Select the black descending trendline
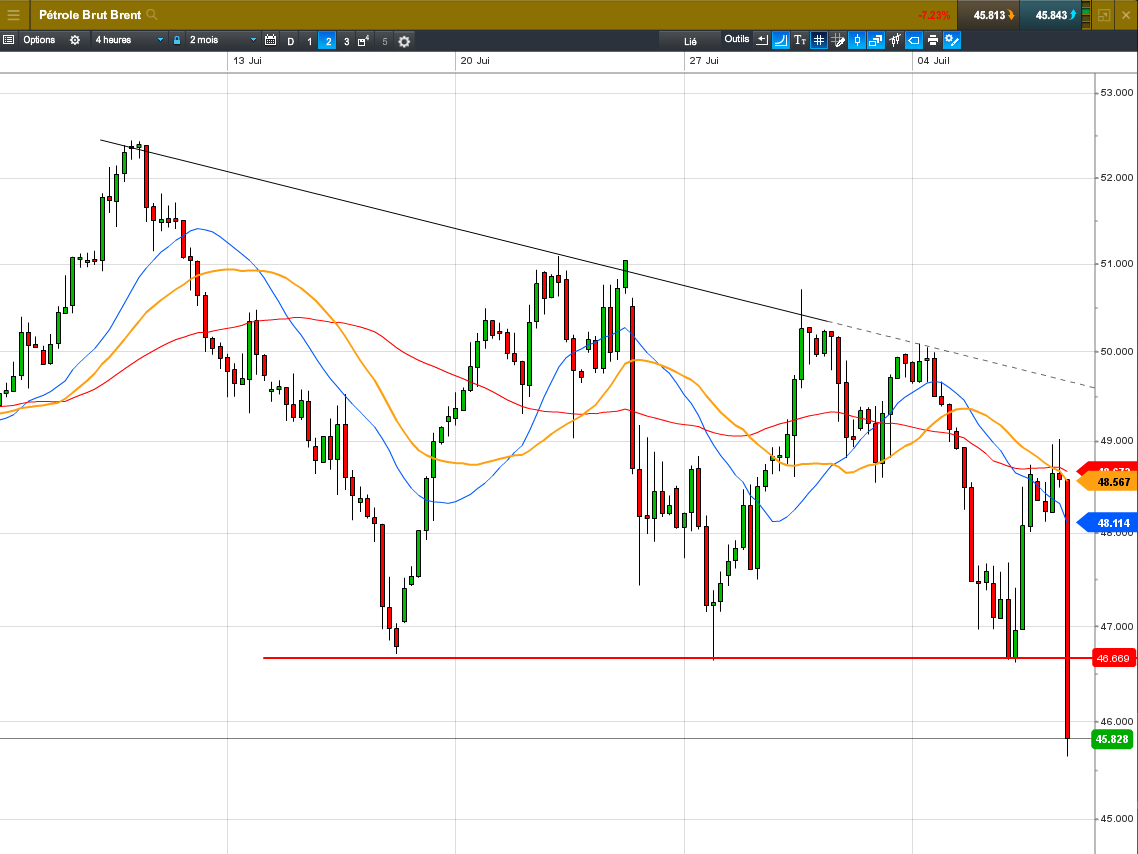Image resolution: width=1138 pixels, height=854 pixels. tap(464, 230)
